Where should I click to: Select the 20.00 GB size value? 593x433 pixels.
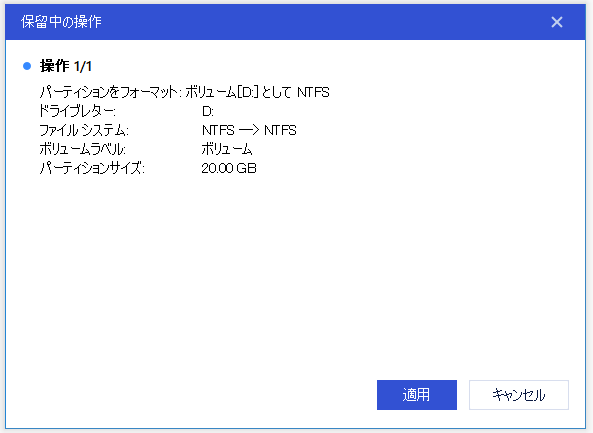(x=229, y=168)
